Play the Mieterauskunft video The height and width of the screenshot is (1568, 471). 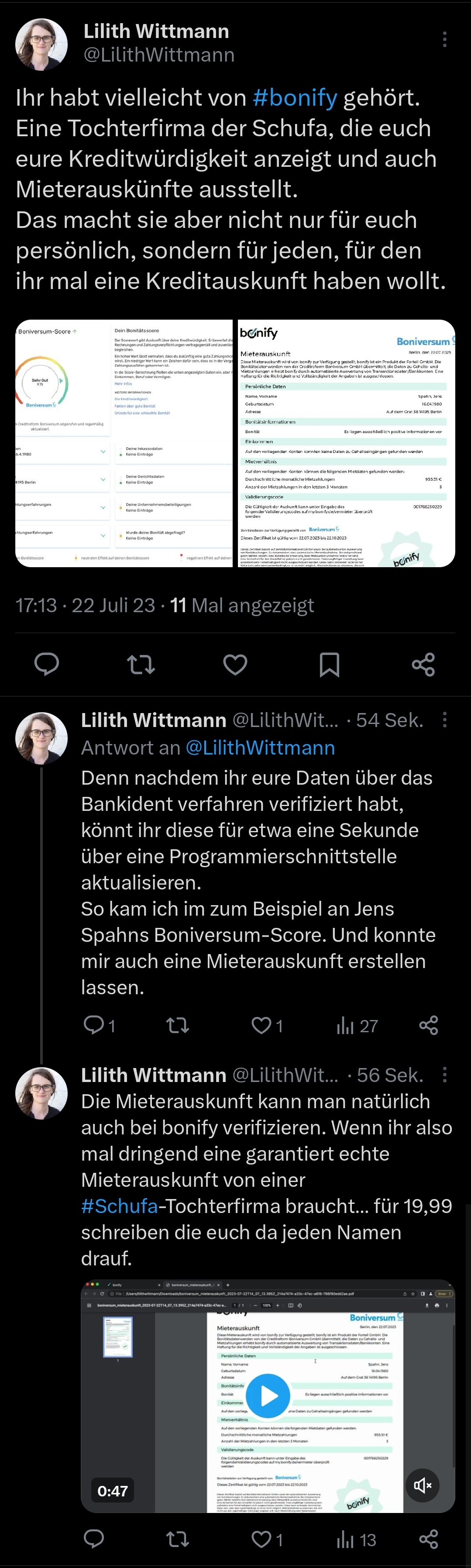pos(268,1395)
